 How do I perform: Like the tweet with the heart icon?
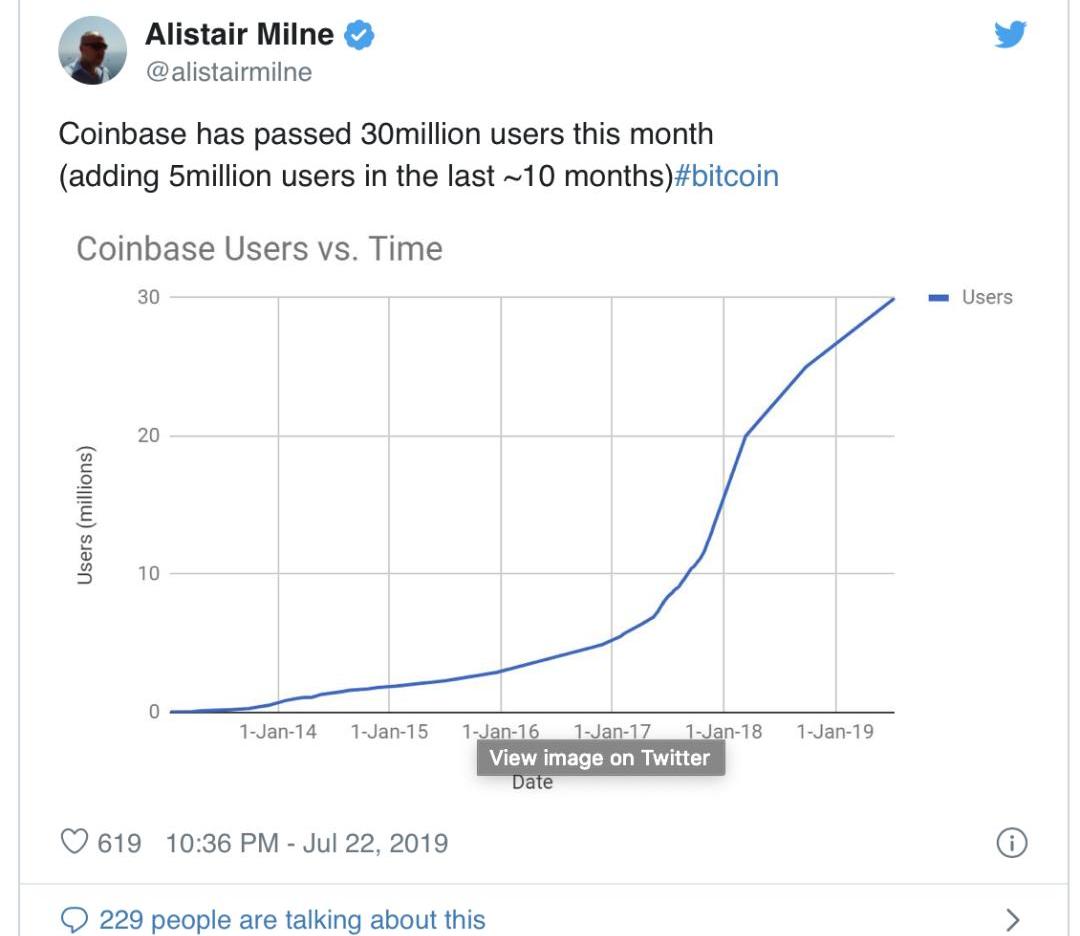click(x=75, y=842)
